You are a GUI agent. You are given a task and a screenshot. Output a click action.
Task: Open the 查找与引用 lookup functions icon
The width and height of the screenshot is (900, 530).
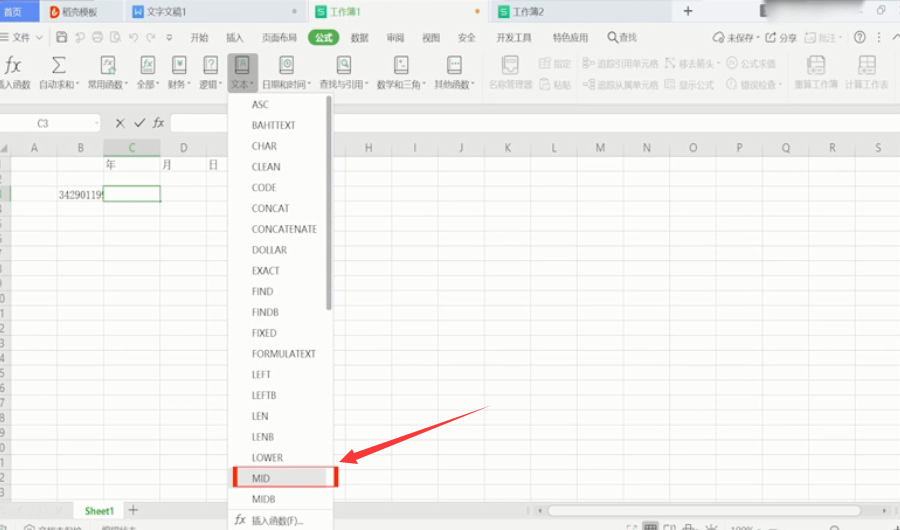[x=344, y=65]
